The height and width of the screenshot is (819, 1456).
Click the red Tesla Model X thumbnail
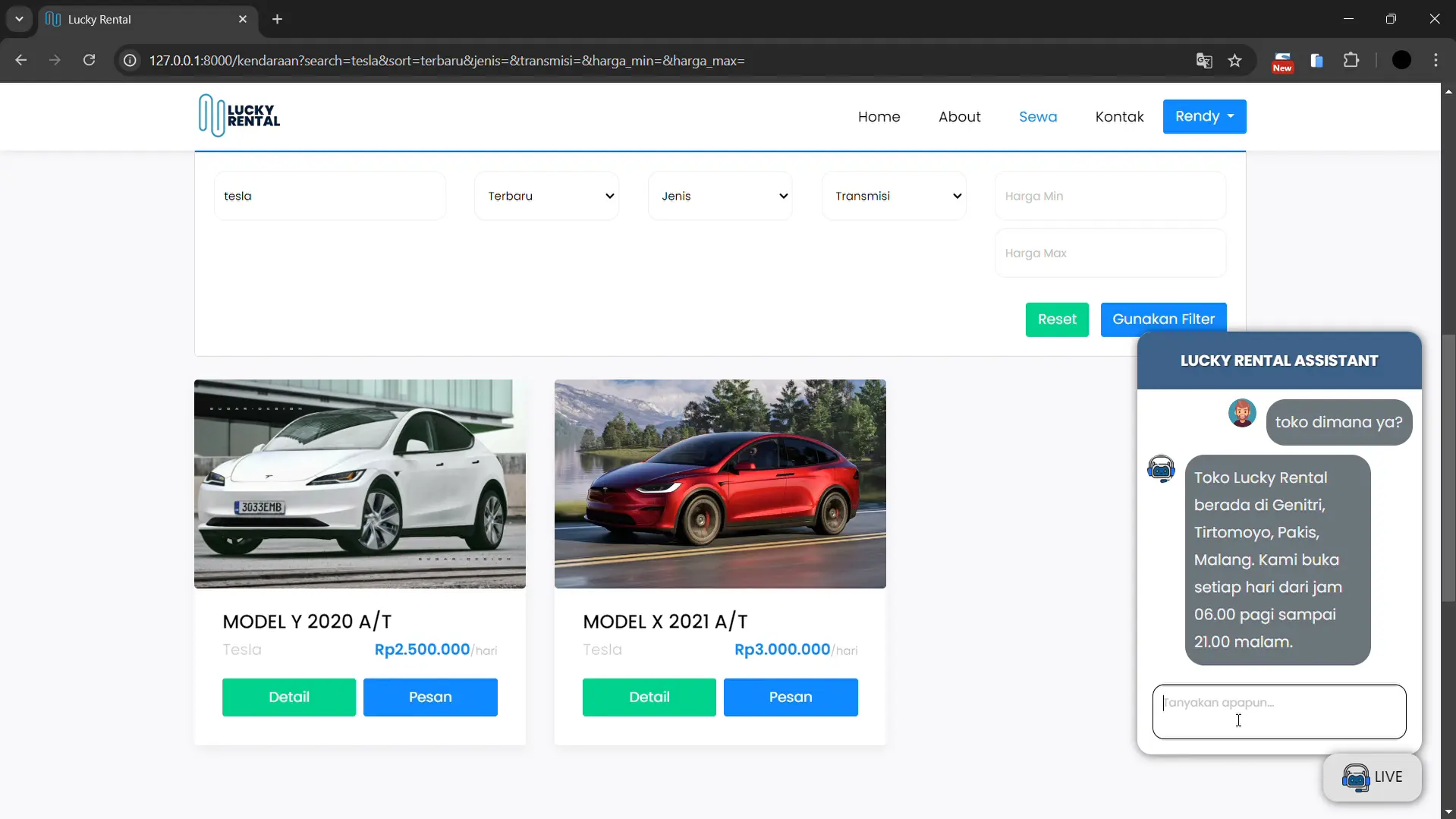[x=720, y=484]
